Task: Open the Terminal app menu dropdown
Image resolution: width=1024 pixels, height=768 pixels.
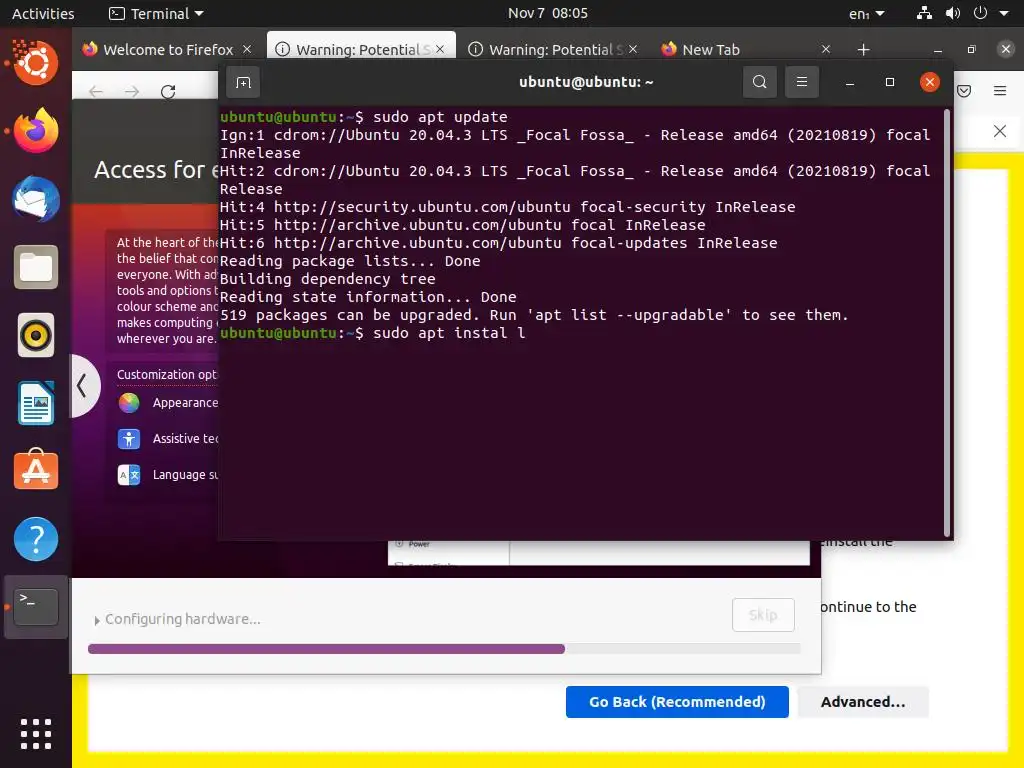Action: [x=156, y=13]
